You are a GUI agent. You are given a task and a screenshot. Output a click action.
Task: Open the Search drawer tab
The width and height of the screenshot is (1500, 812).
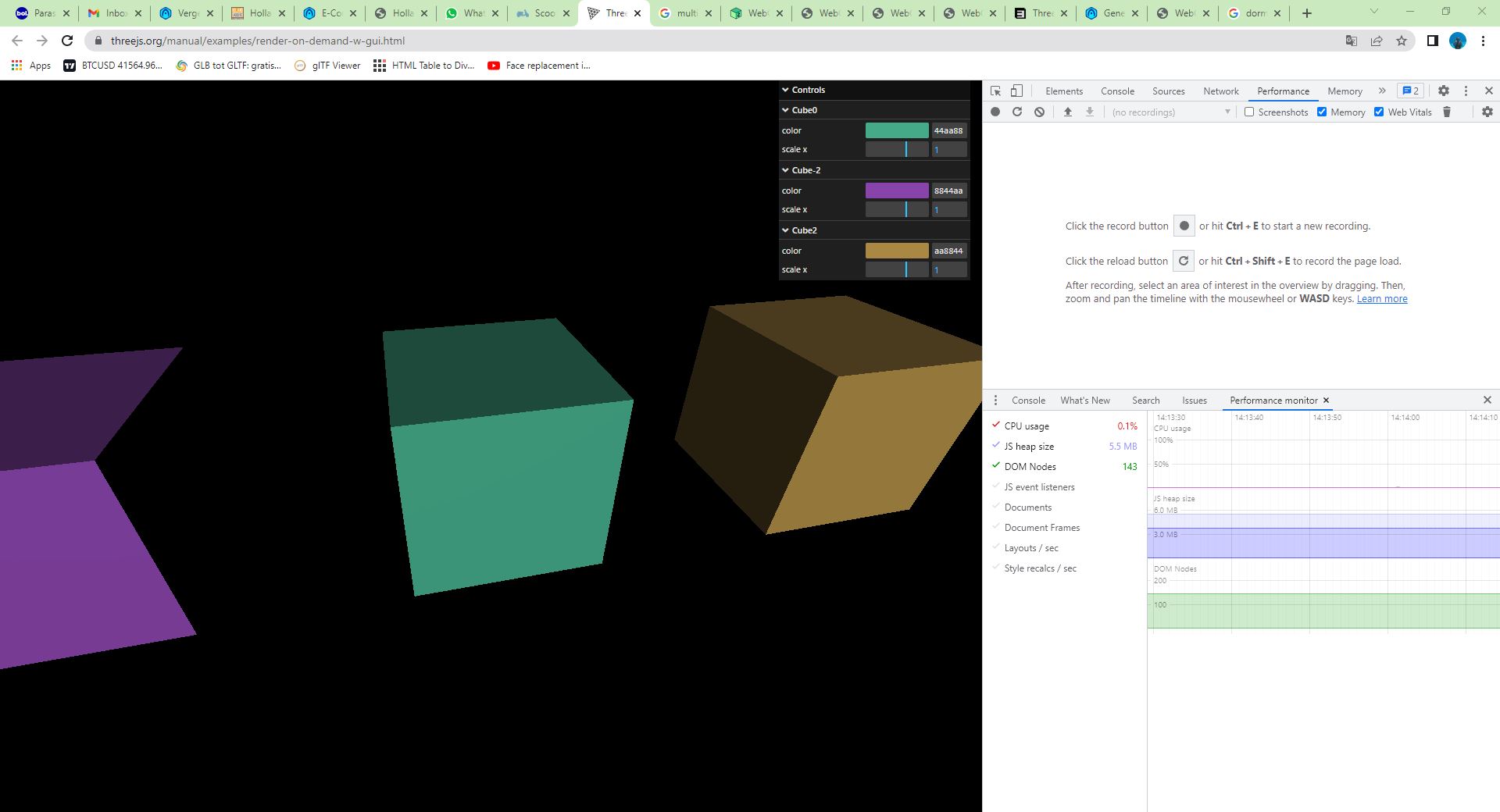click(x=1146, y=401)
